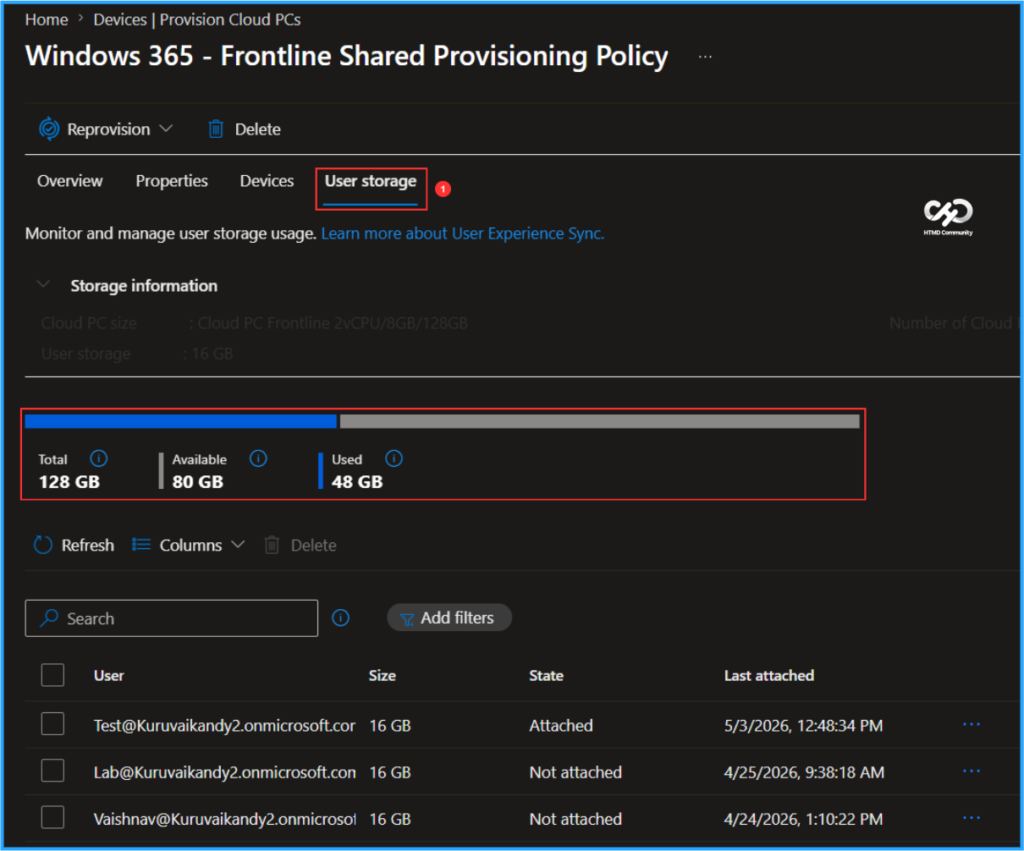Open more options for Lab@Kuruvaikandy2 row
1024x851 pixels.
tap(971, 771)
